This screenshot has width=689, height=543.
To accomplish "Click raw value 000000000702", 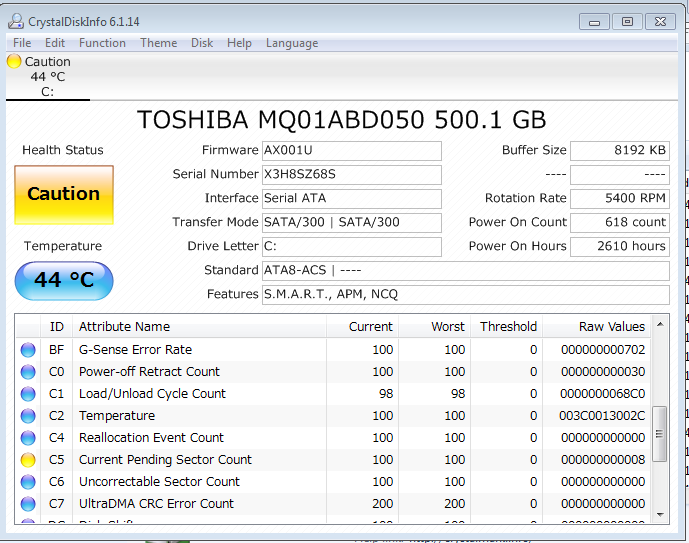I will tap(603, 350).
